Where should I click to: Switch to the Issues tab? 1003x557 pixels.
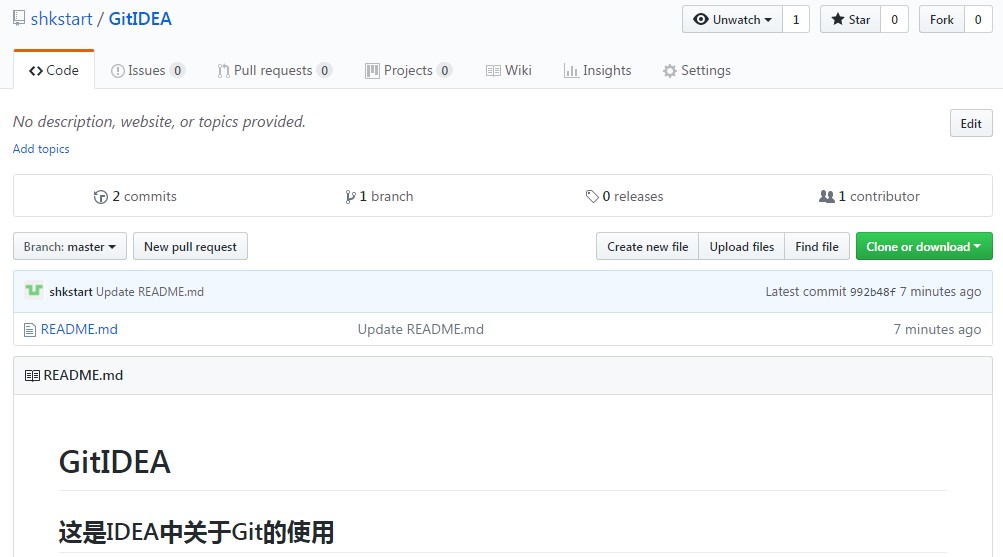(147, 70)
